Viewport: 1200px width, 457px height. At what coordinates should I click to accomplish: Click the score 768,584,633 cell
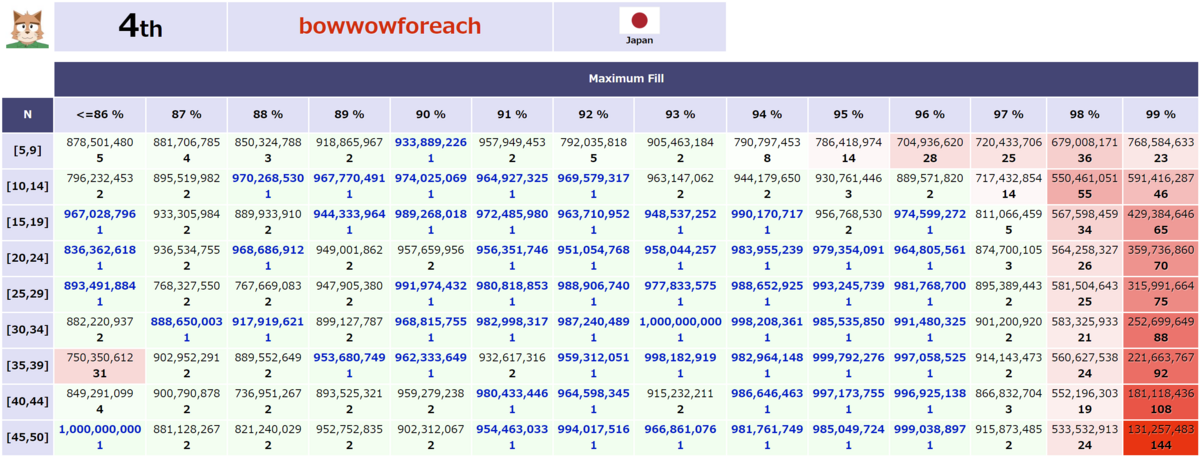[1160, 150]
